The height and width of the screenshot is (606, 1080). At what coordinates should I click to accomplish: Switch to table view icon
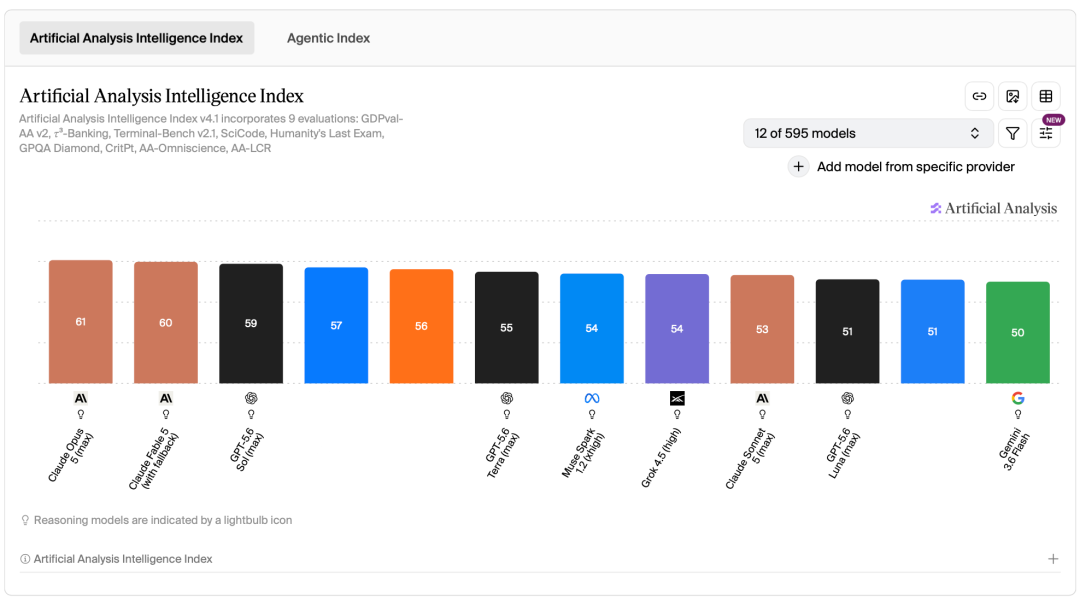pos(1046,96)
